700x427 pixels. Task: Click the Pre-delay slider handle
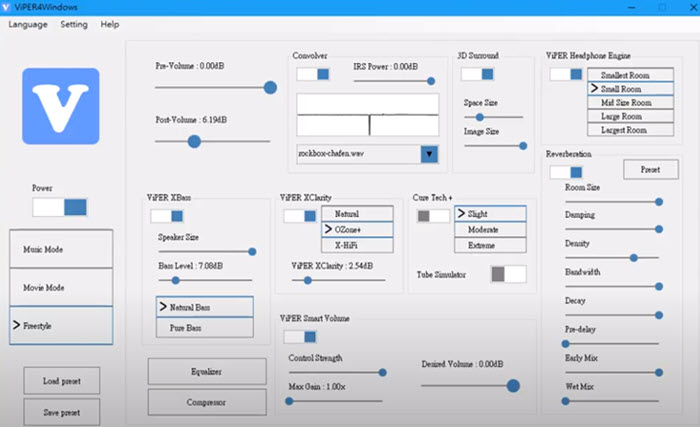click(566, 343)
